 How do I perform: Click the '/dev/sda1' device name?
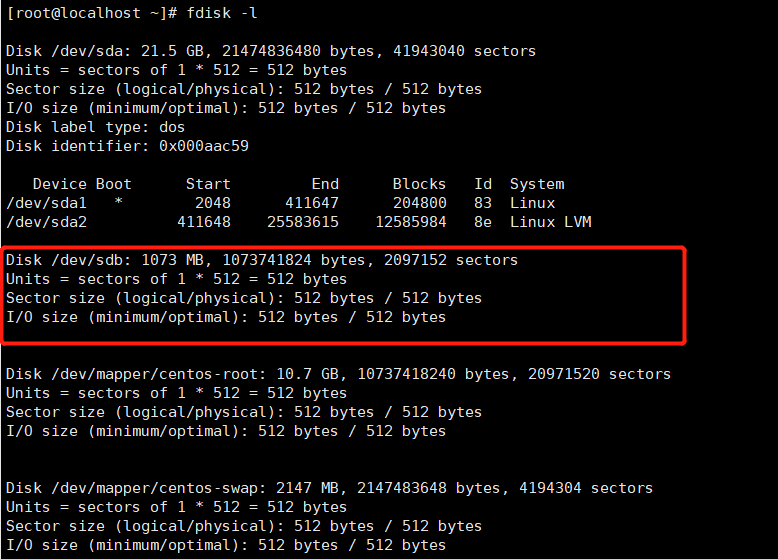coord(46,203)
